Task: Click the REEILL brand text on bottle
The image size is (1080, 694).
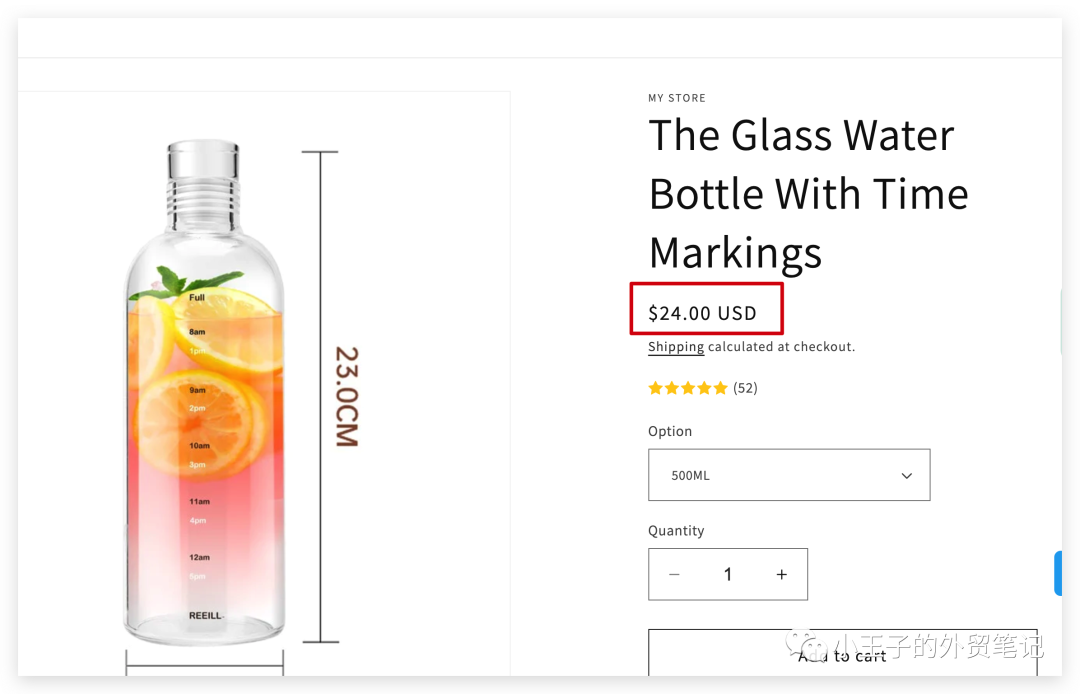Action: (x=205, y=616)
